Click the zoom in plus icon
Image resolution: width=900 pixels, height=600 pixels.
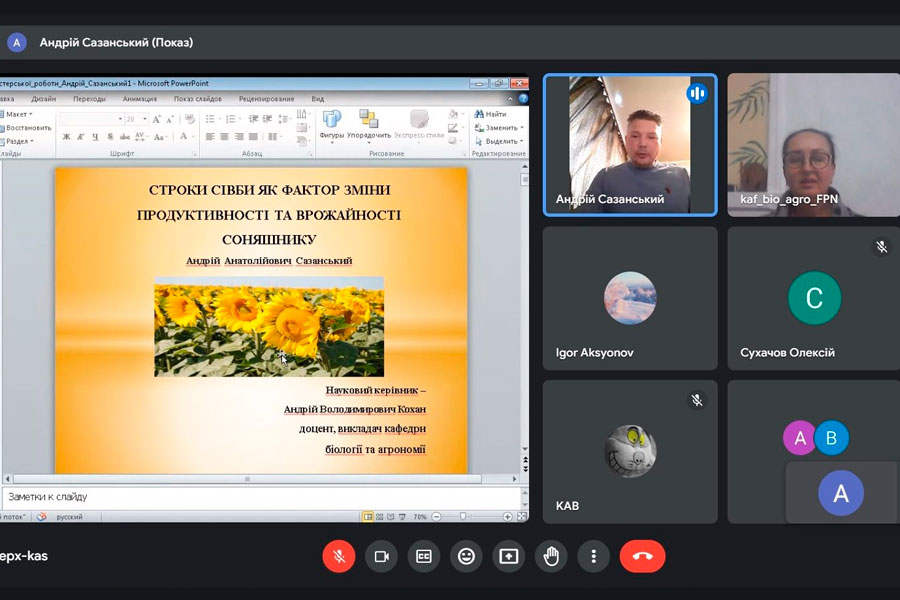click(508, 517)
